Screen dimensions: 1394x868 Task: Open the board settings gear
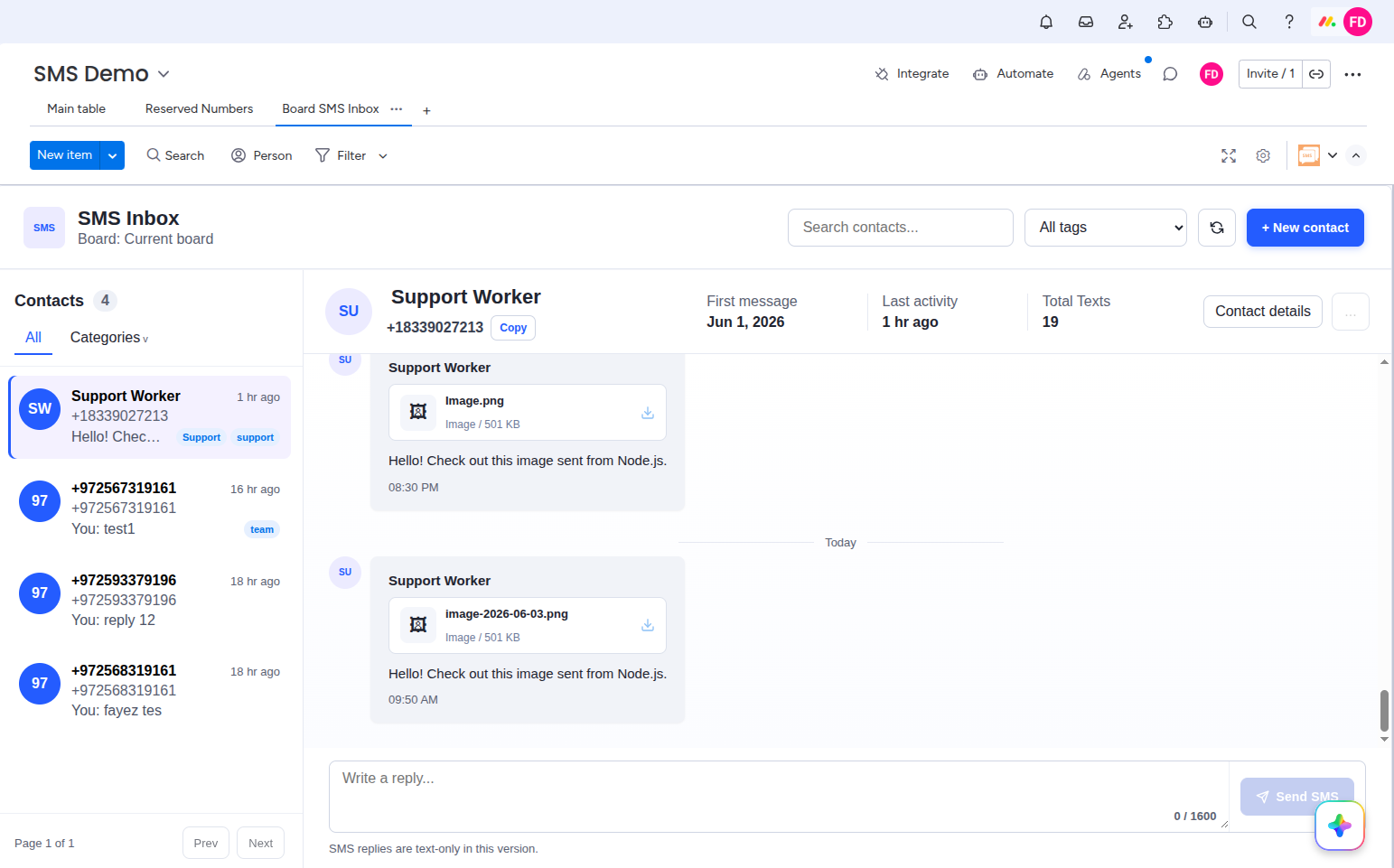(1263, 155)
